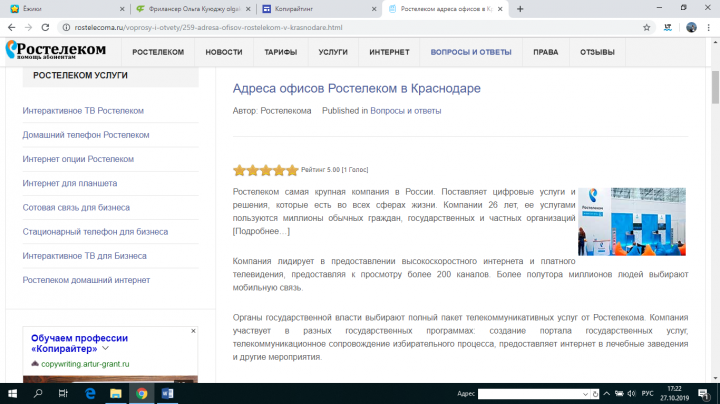Close the copywriting ad banner
Viewport: 720px width, 404px height.
click(x=193, y=331)
